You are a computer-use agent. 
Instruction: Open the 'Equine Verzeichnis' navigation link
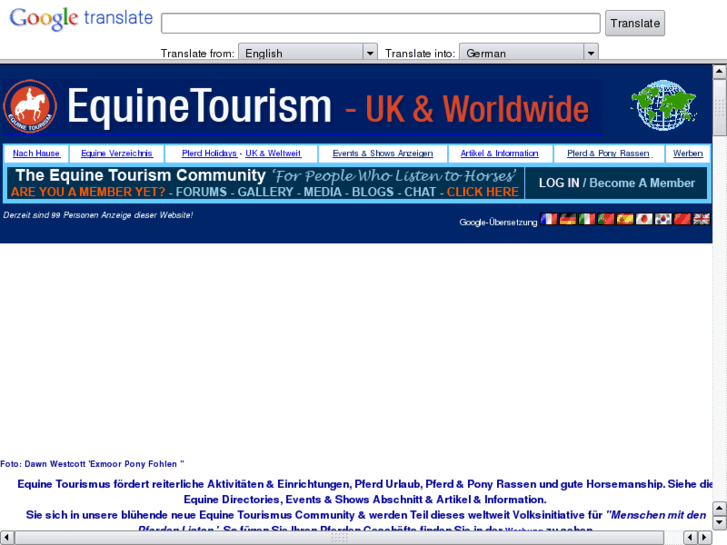117,154
